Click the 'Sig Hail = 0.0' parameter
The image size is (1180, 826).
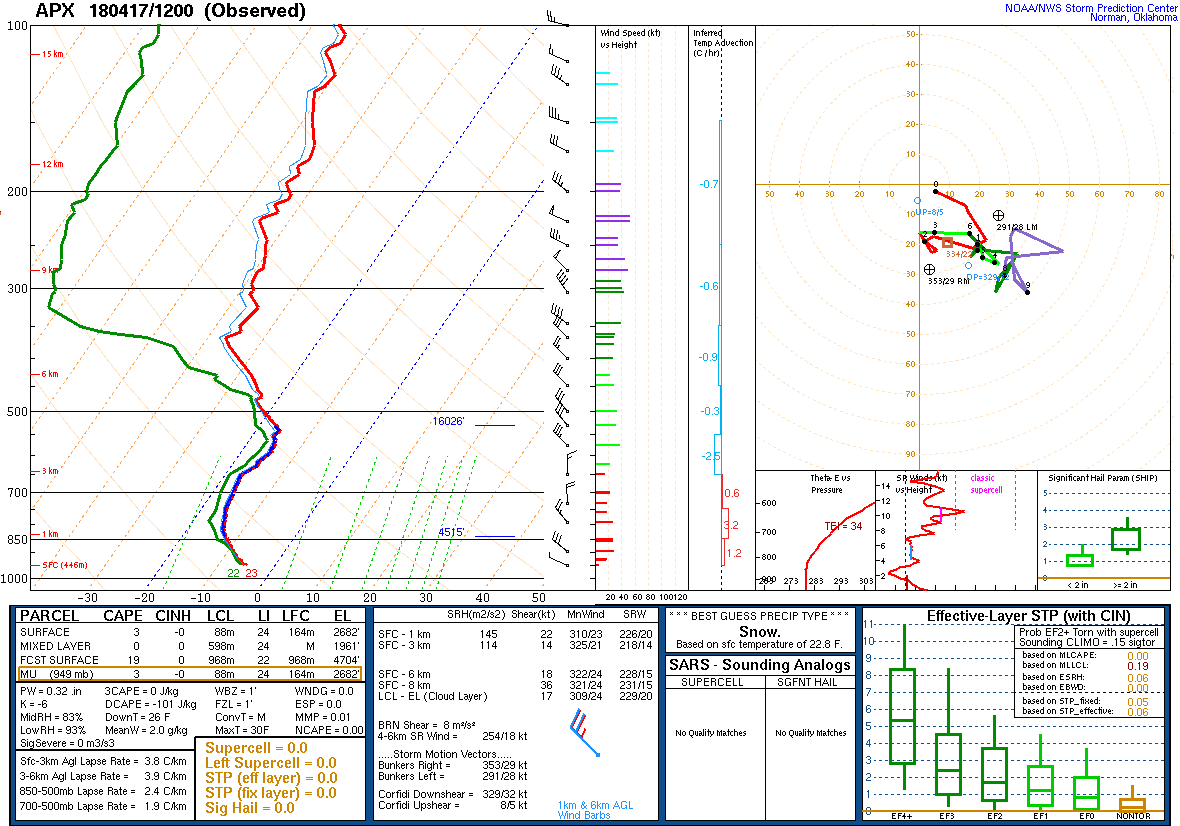point(250,808)
